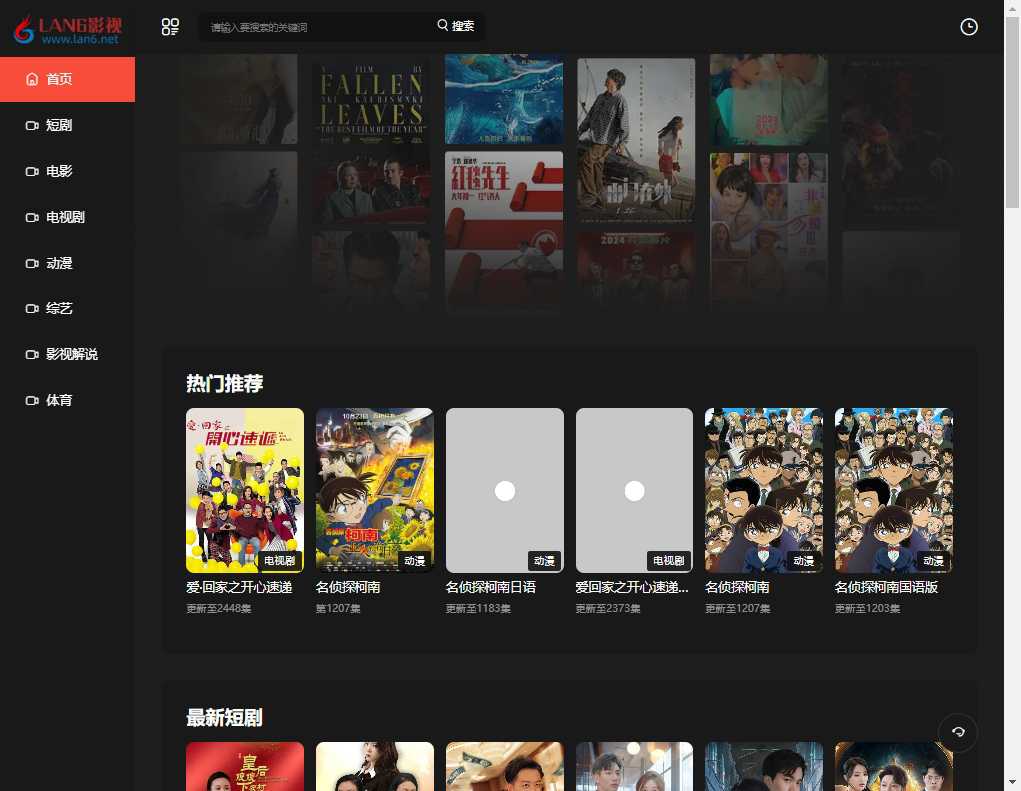Click 电视剧 tag on 爱·回家之开心速递 poster

(x=279, y=561)
